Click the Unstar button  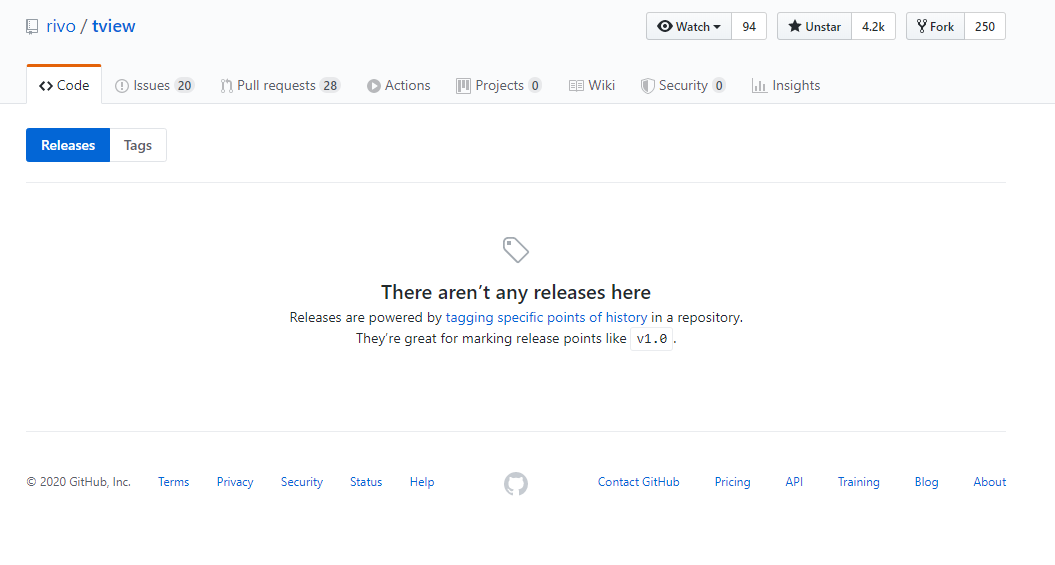point(814,26)
